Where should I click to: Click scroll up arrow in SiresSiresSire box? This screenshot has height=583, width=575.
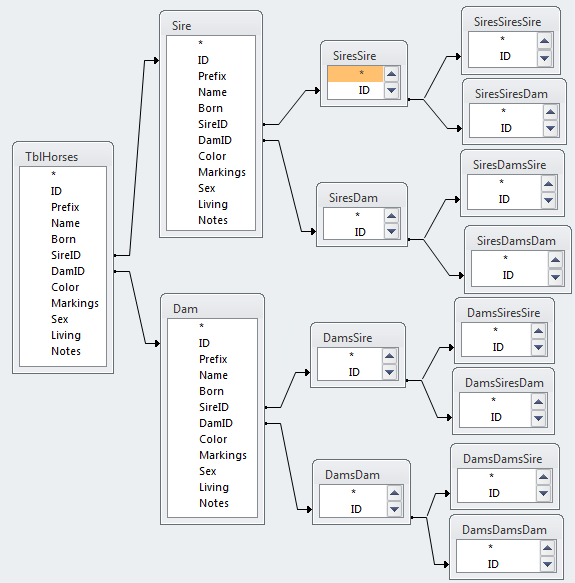click(545, 41)
